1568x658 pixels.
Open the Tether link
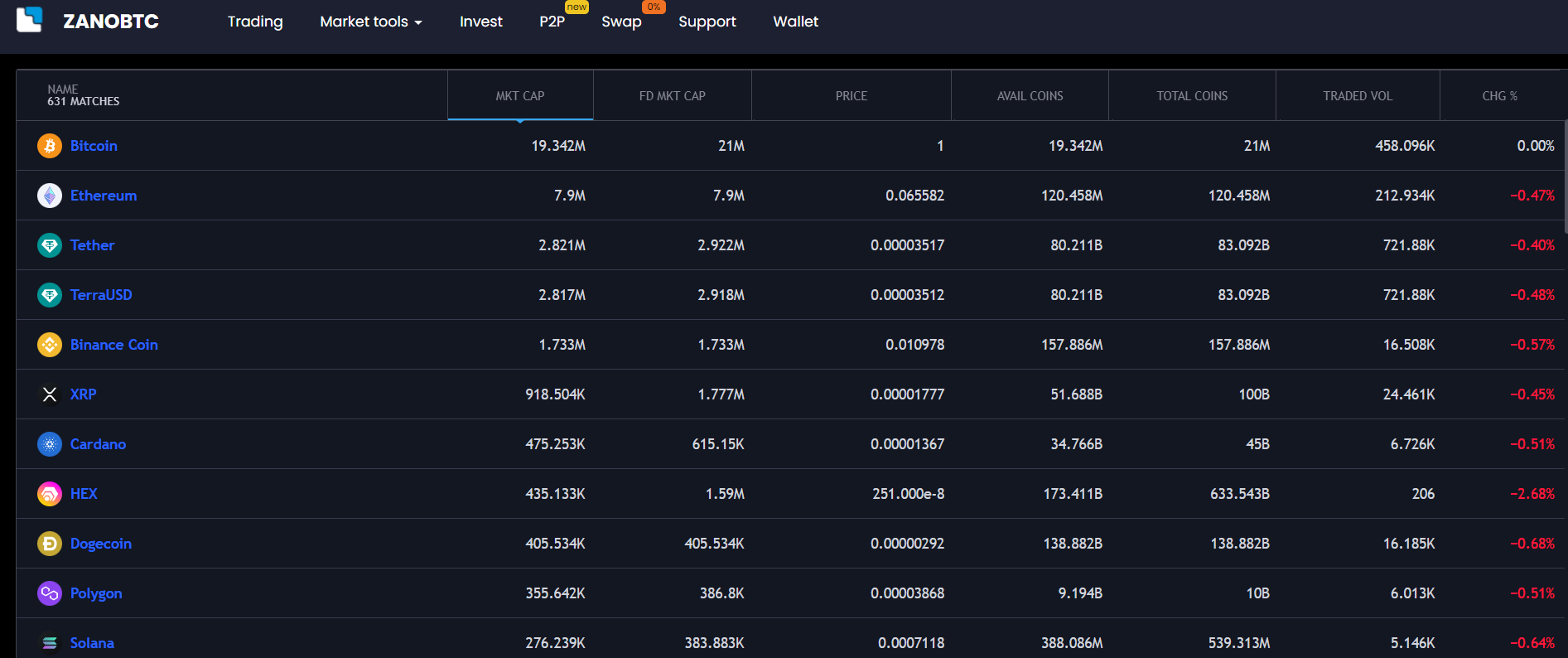(x=92, y=245)
